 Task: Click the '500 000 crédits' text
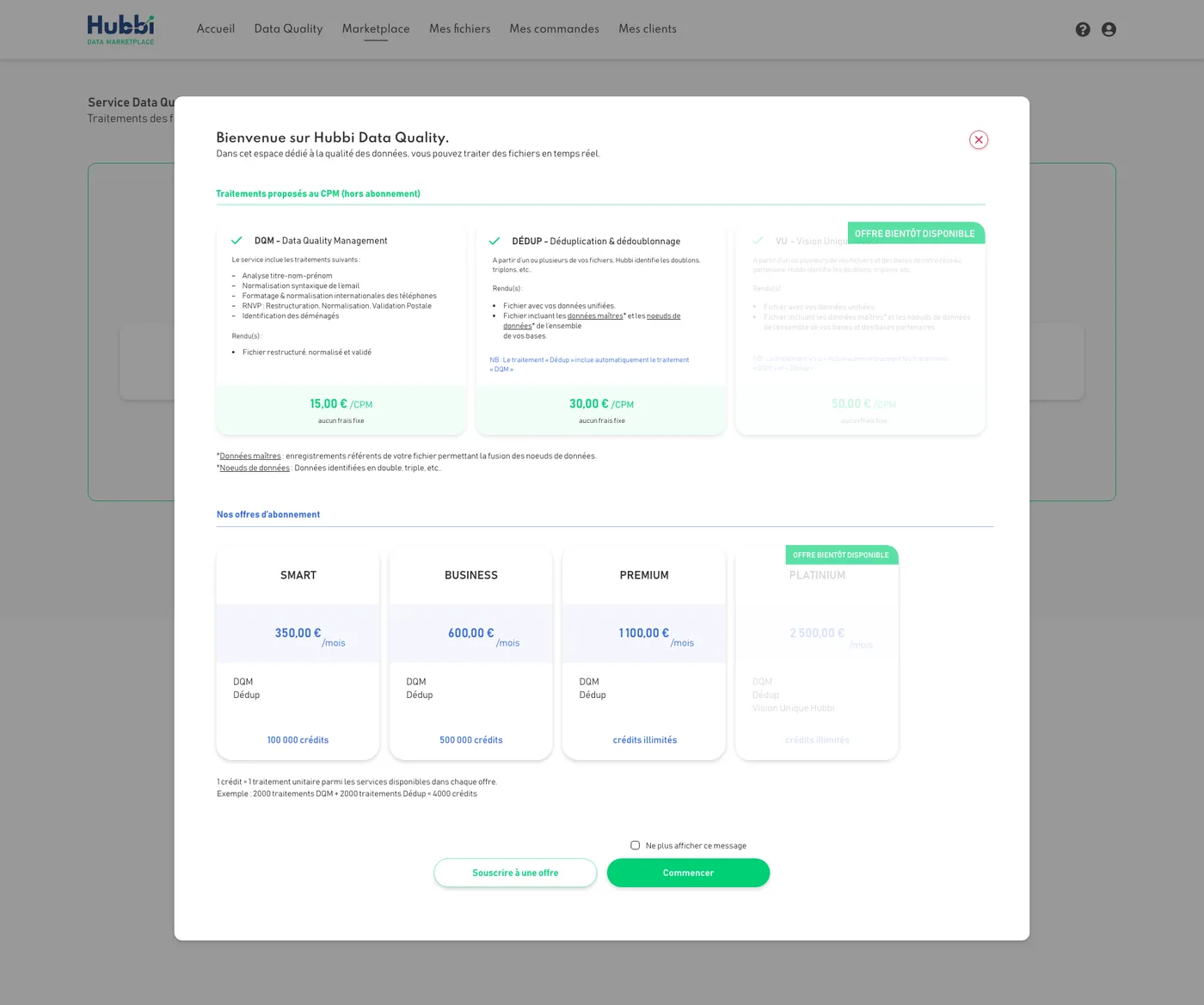tap(471, 740)
